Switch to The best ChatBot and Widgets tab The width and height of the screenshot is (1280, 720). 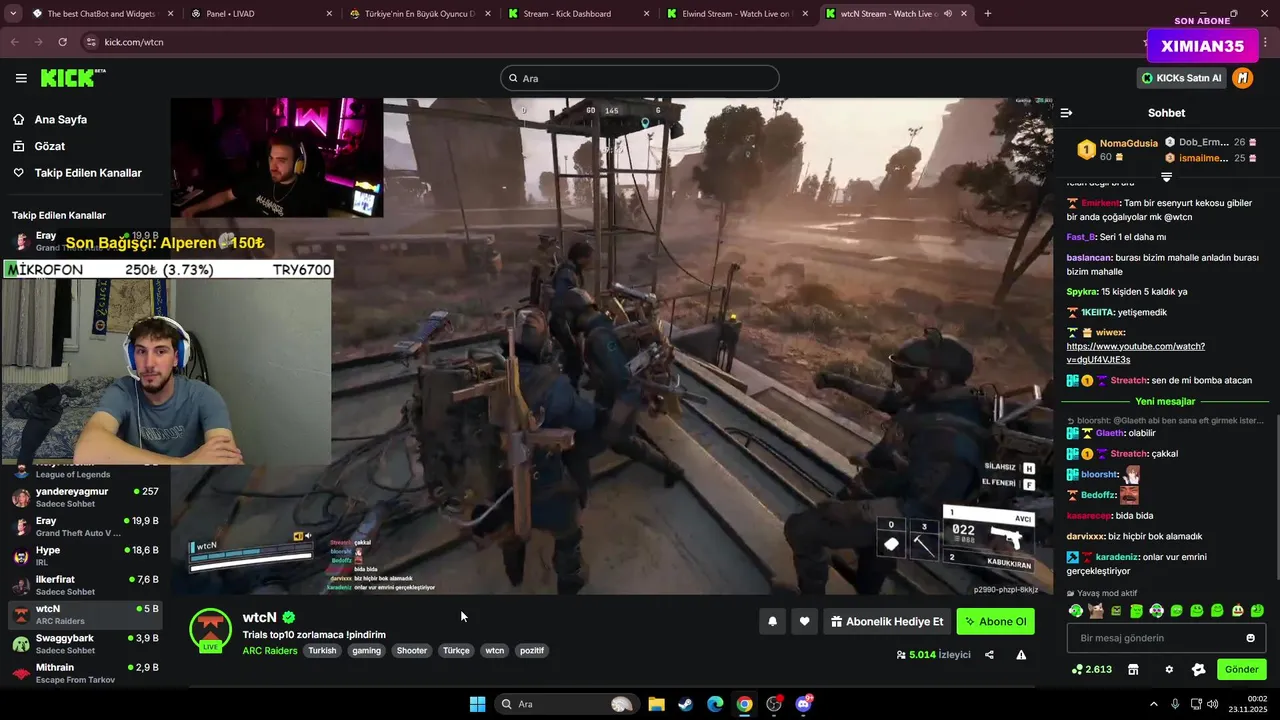point(103,14)
